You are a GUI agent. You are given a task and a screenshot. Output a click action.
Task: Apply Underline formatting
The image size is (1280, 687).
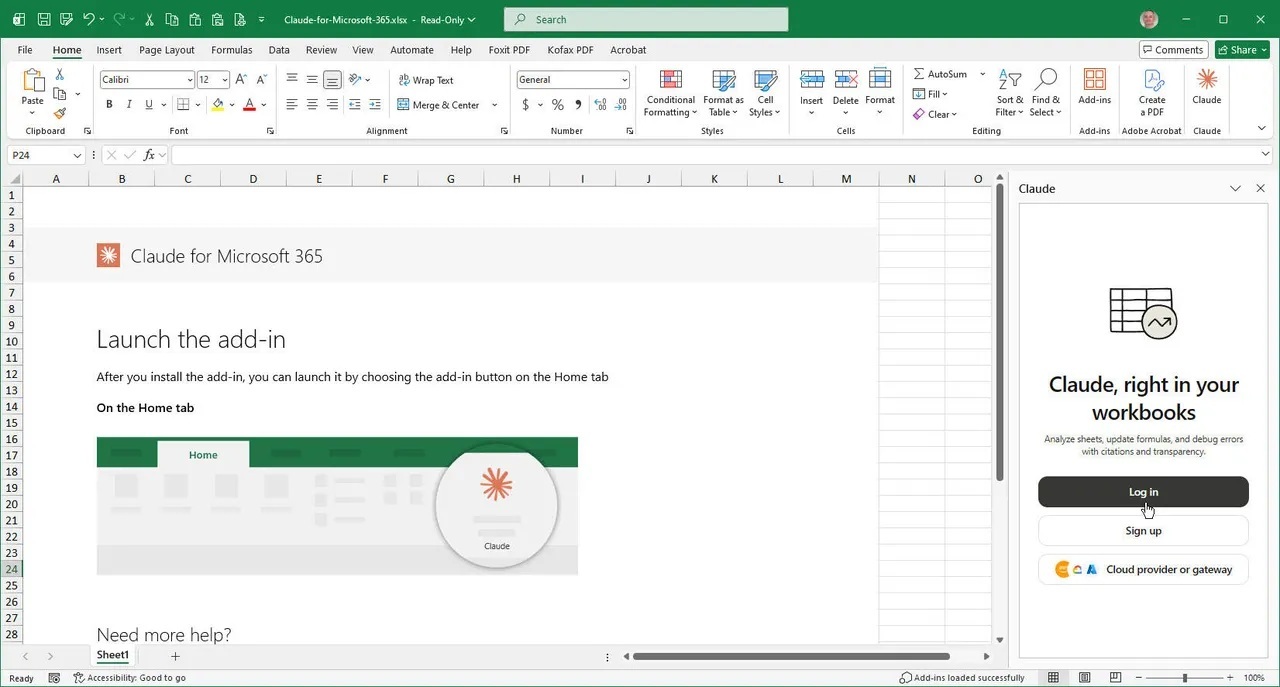click(x=149, y=105)
